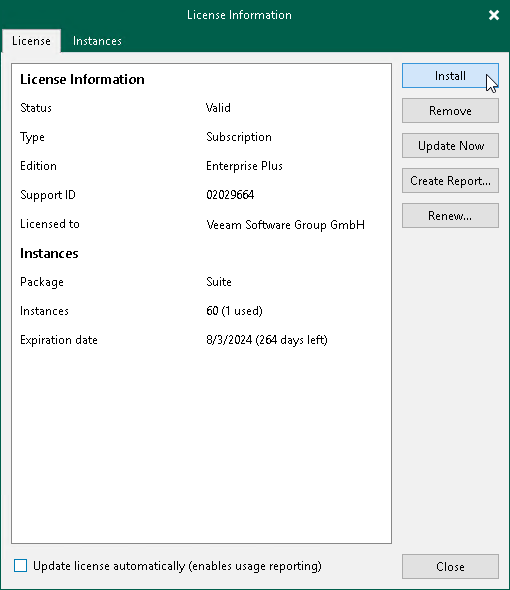Viewport: 510px width, 590px height.
Task: Click the Status value Valid
Action: coord(218,108)
